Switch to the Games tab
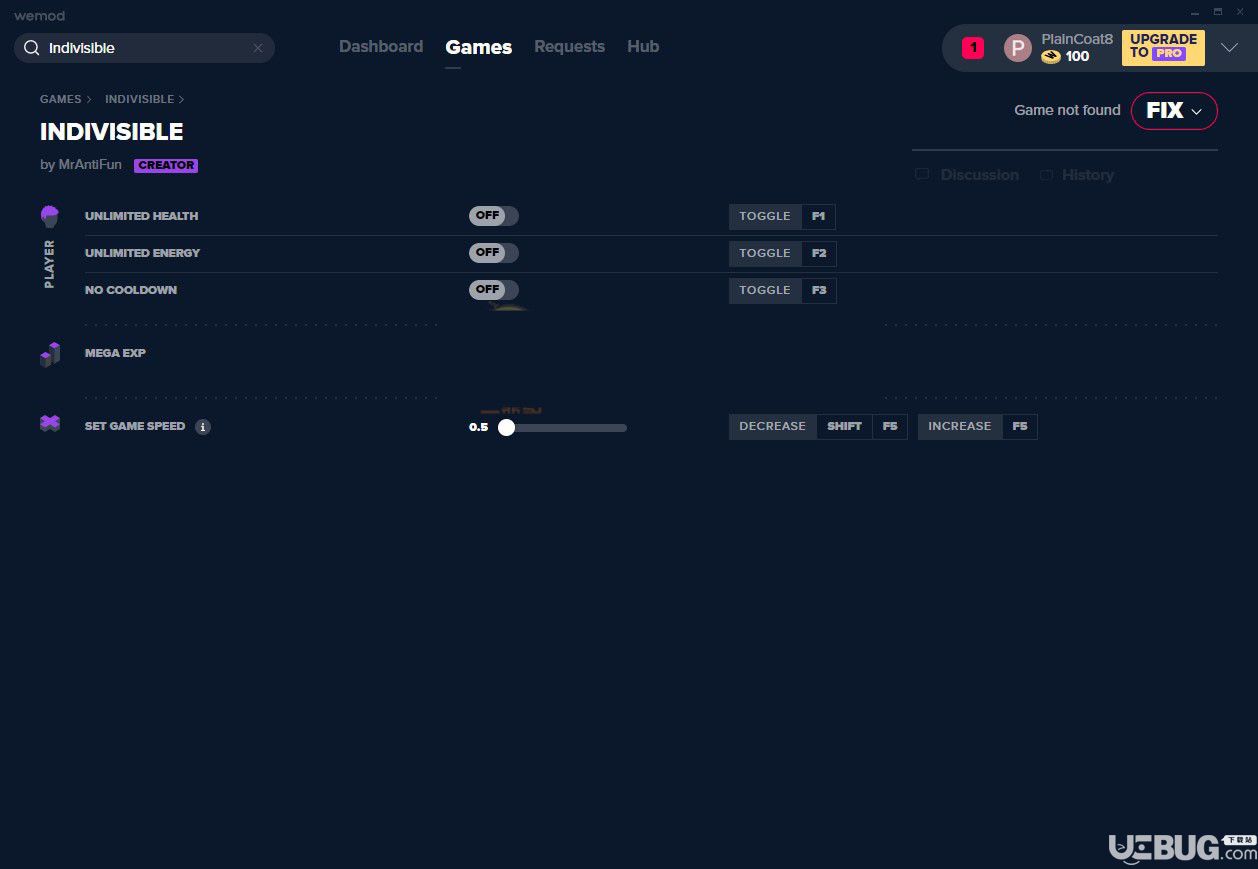Image resolution: width=1258 pixels, height=869 pixels. [x=479, y=47]
